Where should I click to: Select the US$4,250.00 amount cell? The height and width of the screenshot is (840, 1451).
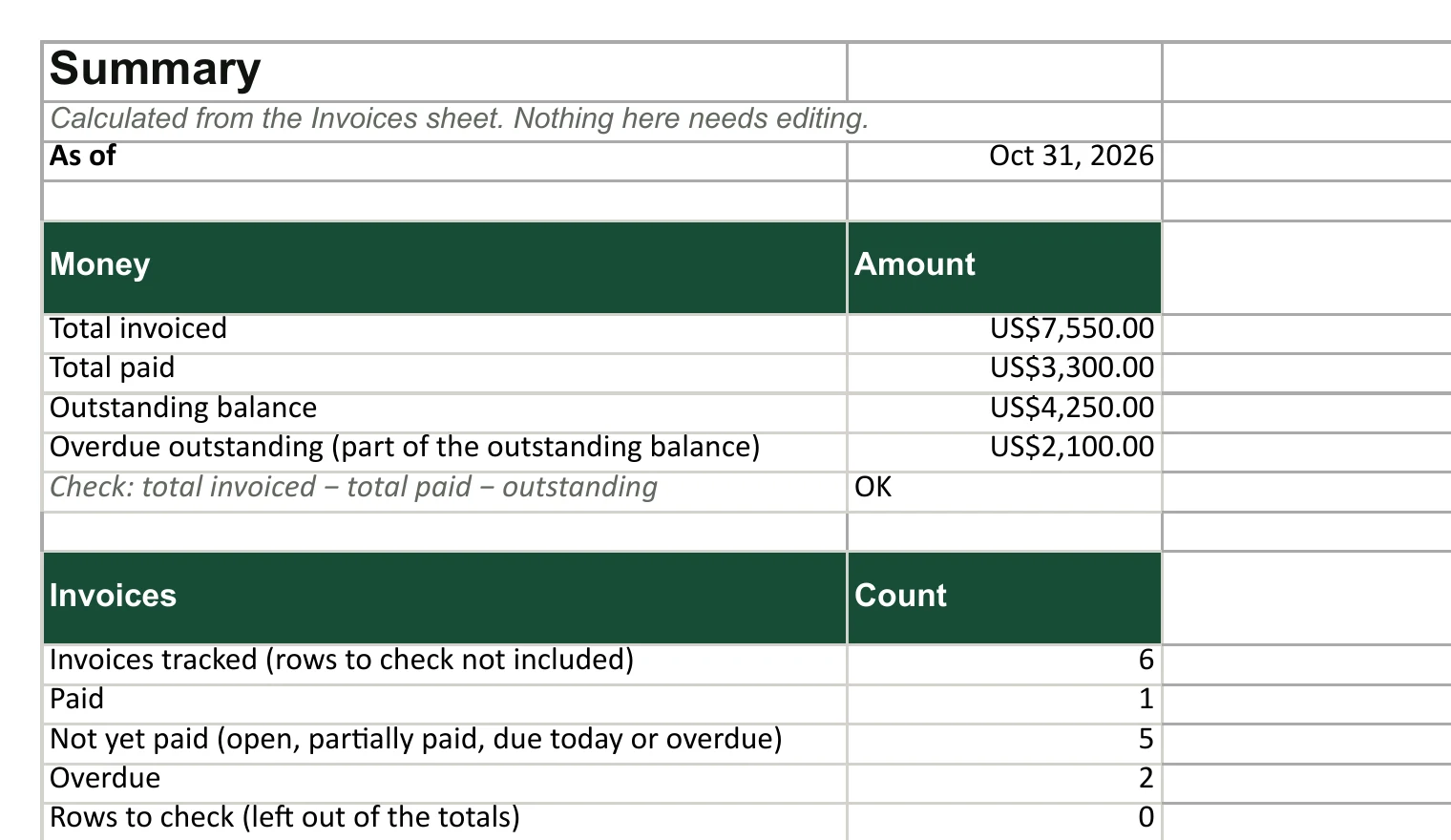1004,412
